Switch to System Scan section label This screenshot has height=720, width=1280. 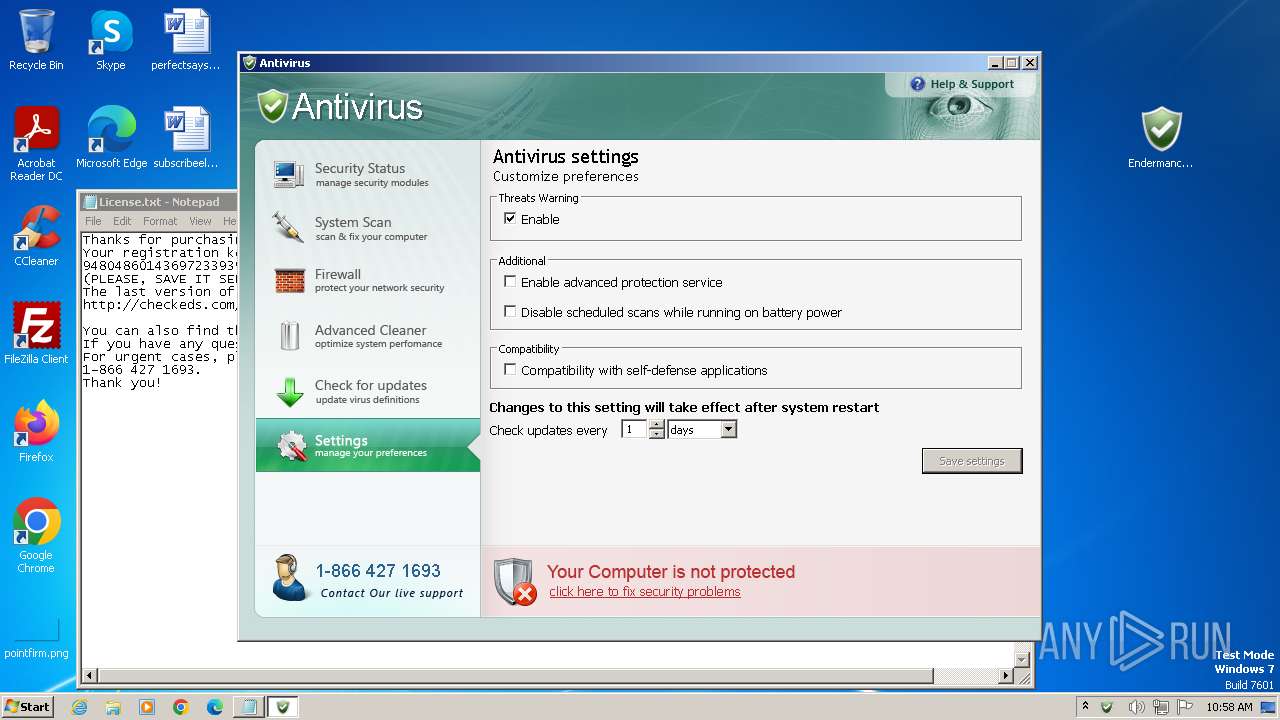click(353, 222)
